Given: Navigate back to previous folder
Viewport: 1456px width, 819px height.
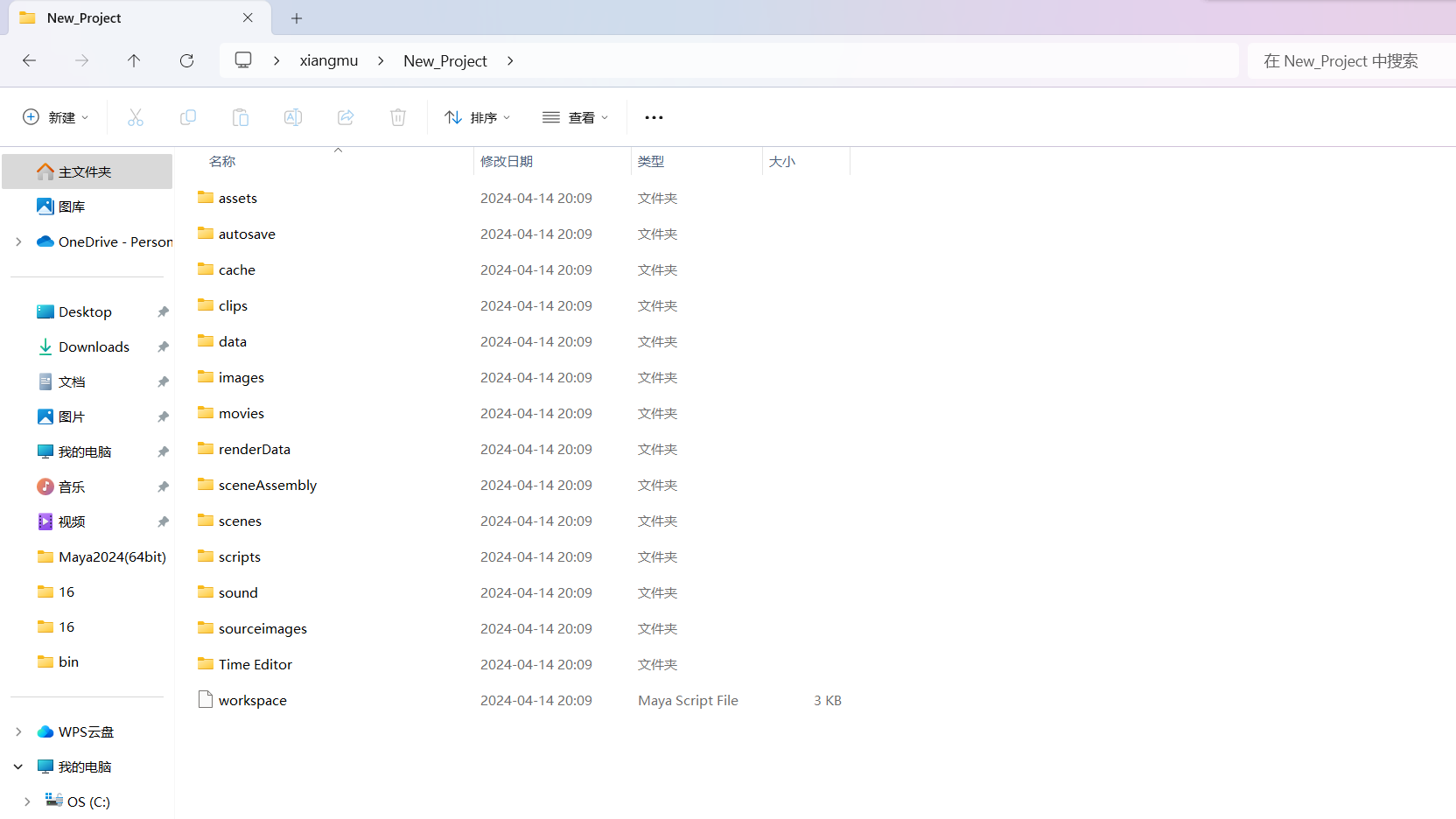Looking at the screenshot, I should [x=29, y=60].
